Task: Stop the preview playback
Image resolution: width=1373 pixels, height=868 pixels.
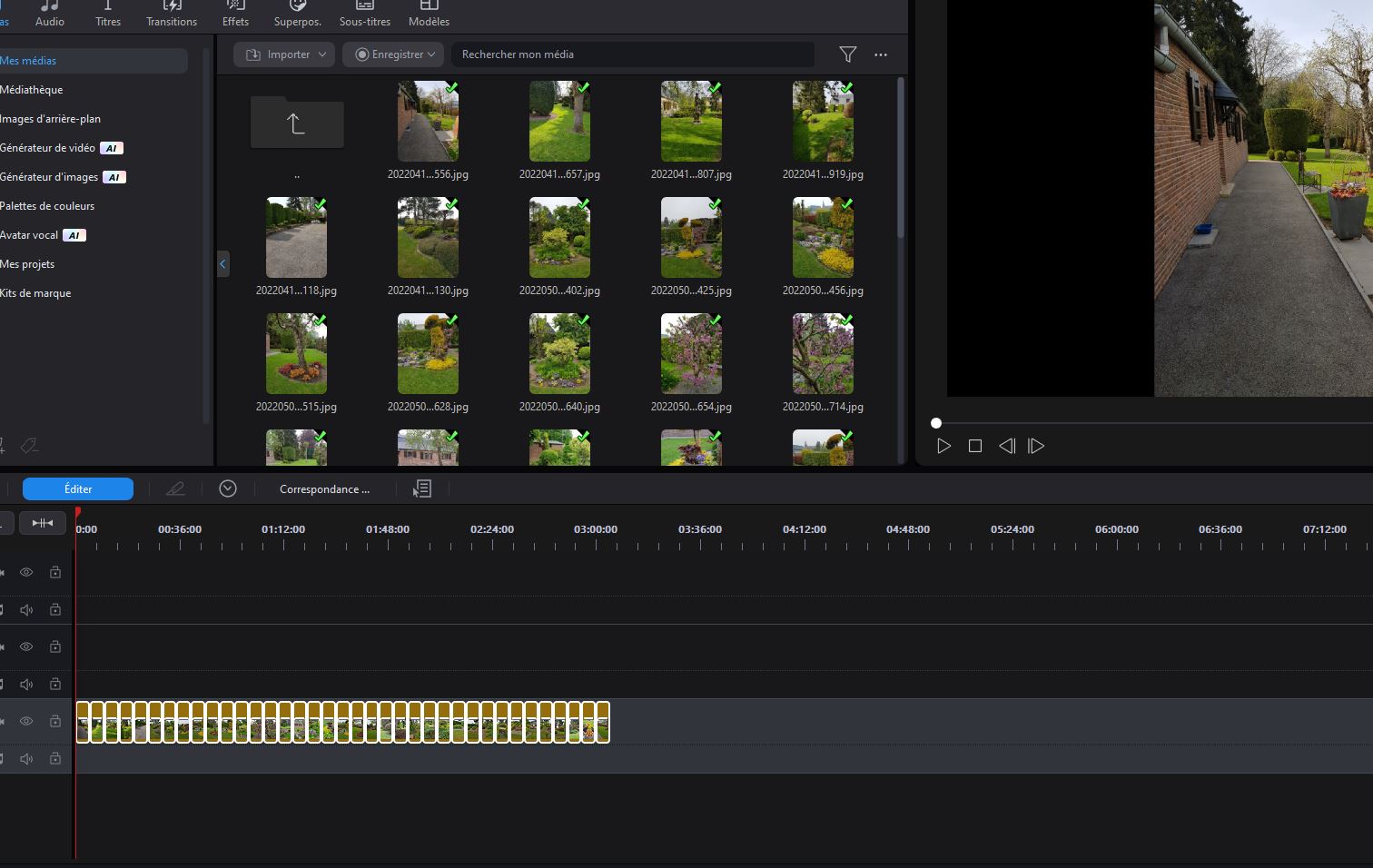Action: (975, 446)
